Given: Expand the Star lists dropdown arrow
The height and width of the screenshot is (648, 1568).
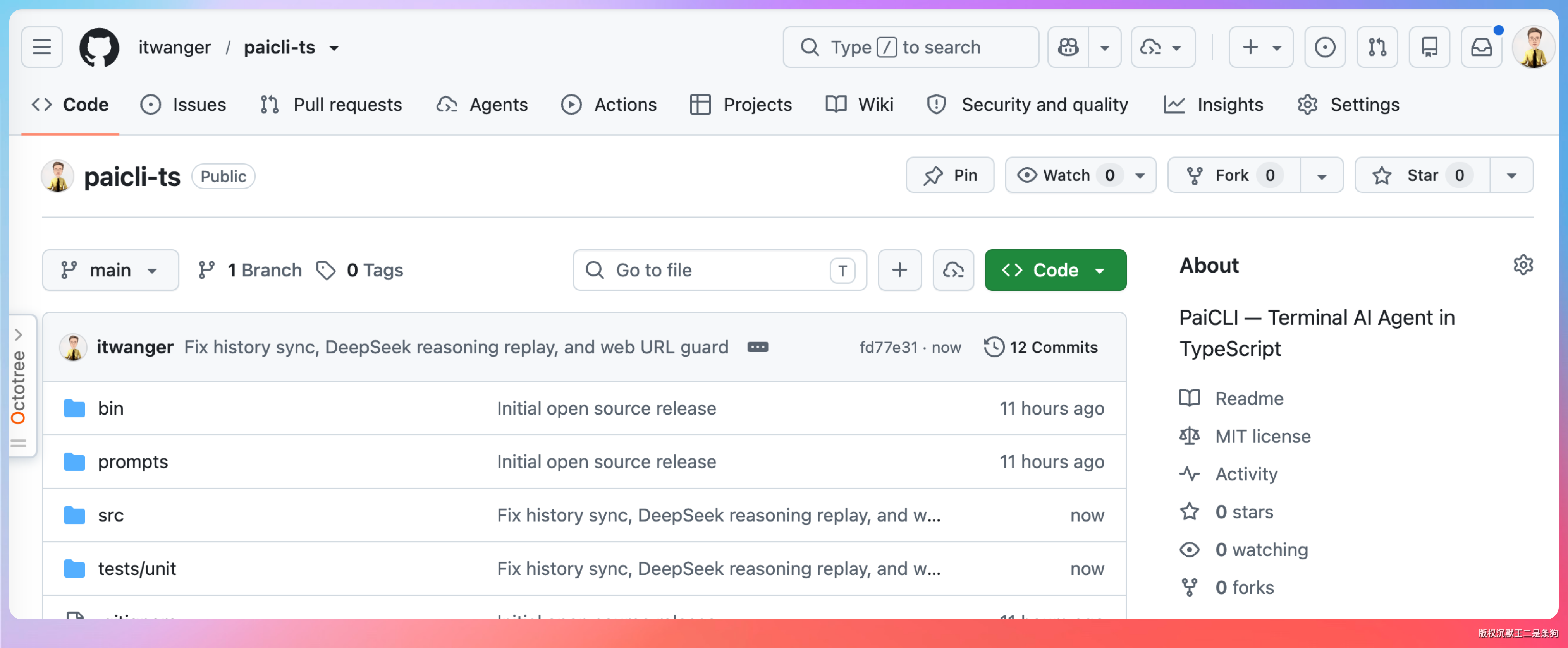Looking at the screenshot, I should pos(1511,175).
